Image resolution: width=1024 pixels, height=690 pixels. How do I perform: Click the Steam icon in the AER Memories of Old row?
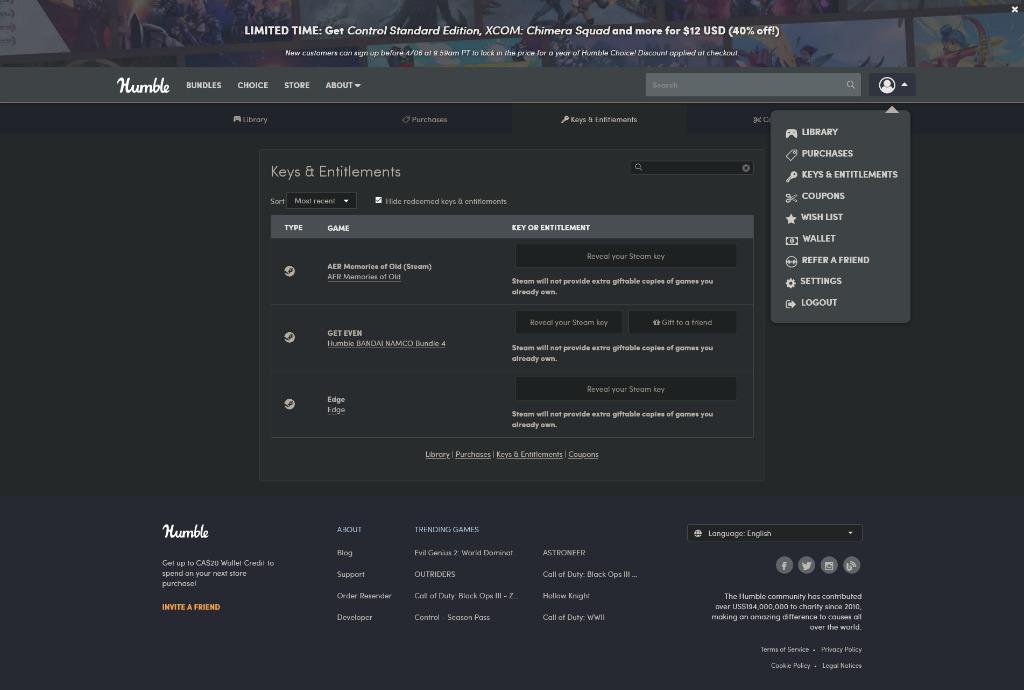(x=289, y=271)
